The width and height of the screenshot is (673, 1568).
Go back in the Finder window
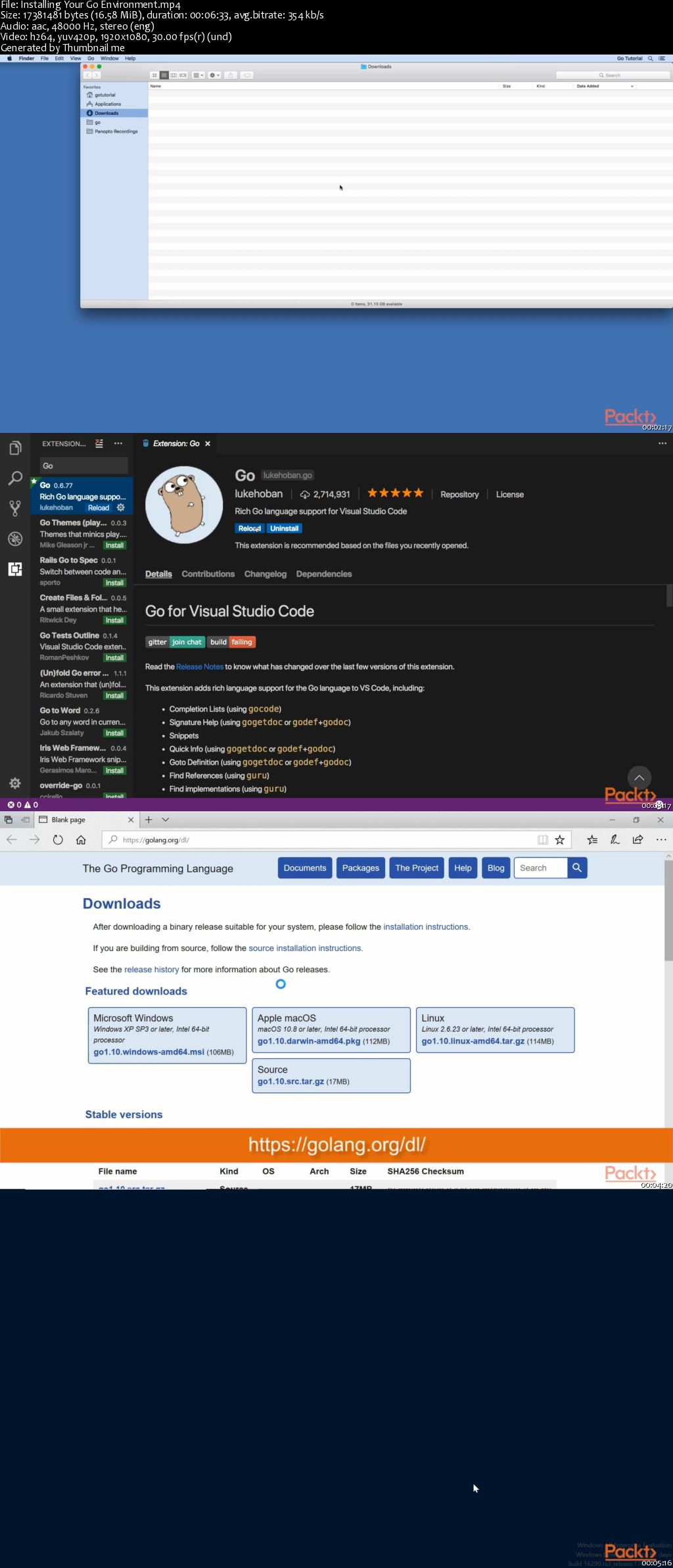point(87,76)
